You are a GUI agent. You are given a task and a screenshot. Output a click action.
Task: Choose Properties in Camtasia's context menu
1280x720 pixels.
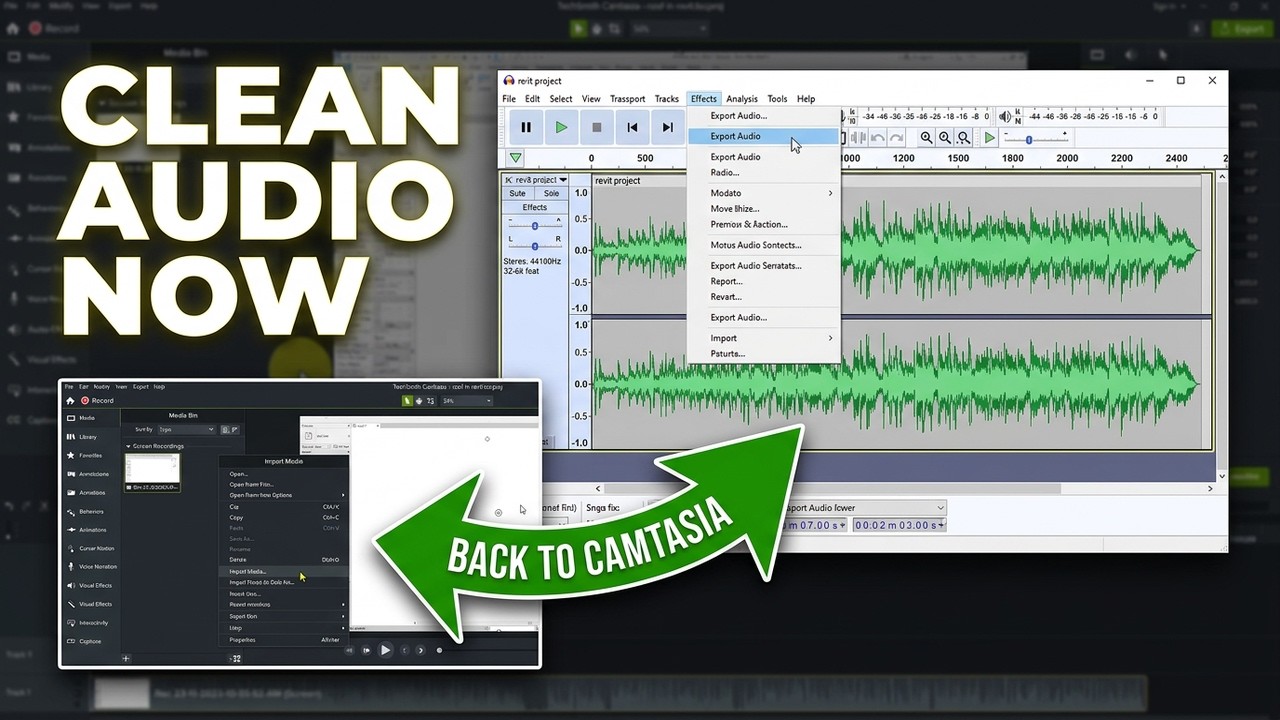[283, 640]
